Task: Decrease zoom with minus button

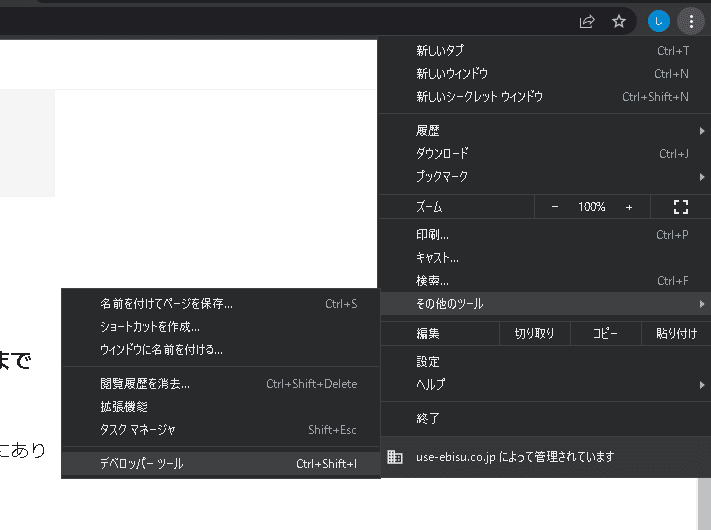Action: click(555, 207)
